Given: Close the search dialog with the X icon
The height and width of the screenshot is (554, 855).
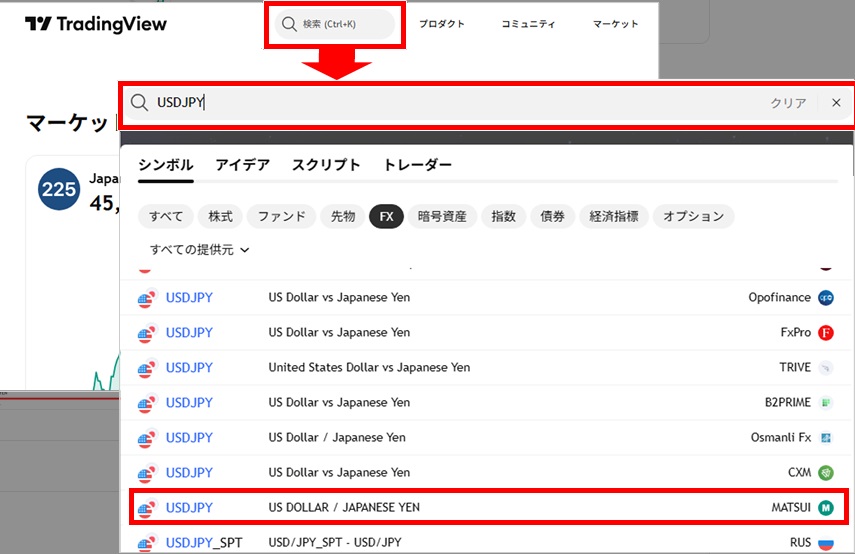Looking at the screenshot, I should pyautogui.click(x=836, y=103).
